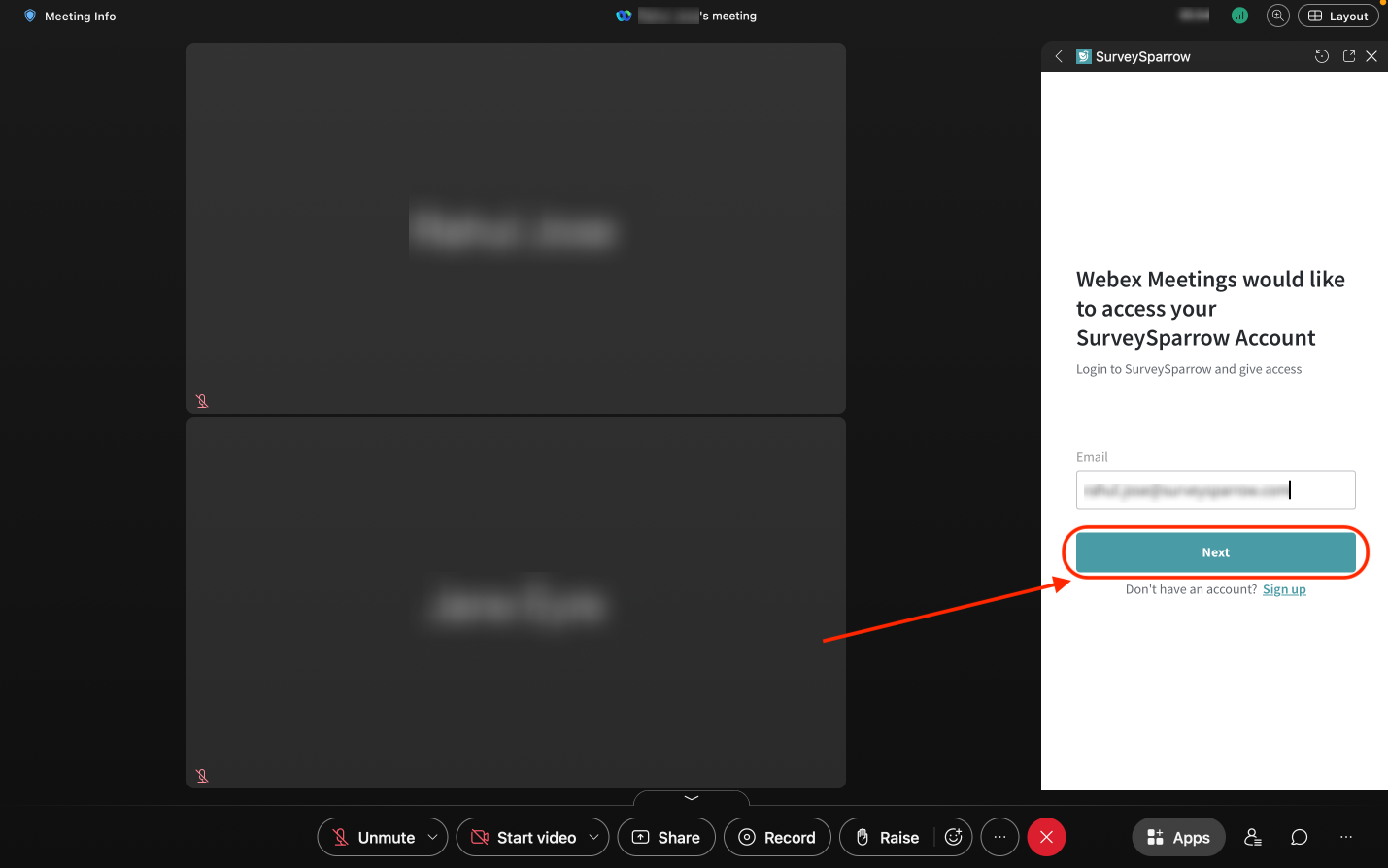
Task: Click the Meeting Info shield icon
Action: coord(30,16)
